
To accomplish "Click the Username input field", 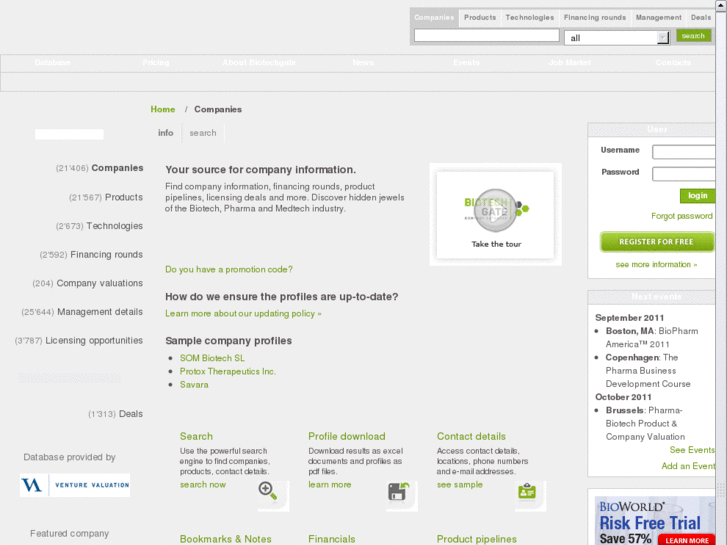I will pos(683,152).
